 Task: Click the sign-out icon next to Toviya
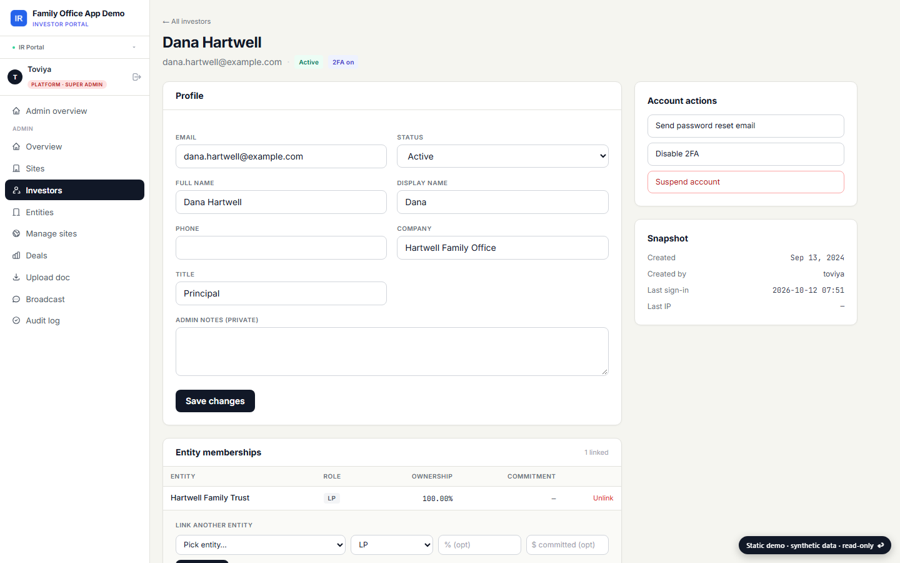pyautogui.click(x=137, y=77)
